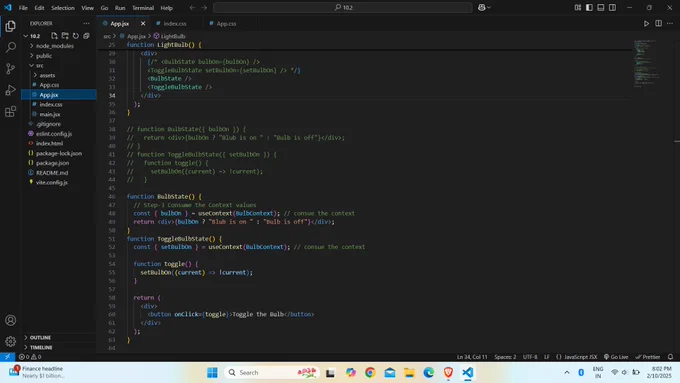This screenshot has width=680, height=383.
Task: Open the Run and Debug view
Action: click(10, 90)
